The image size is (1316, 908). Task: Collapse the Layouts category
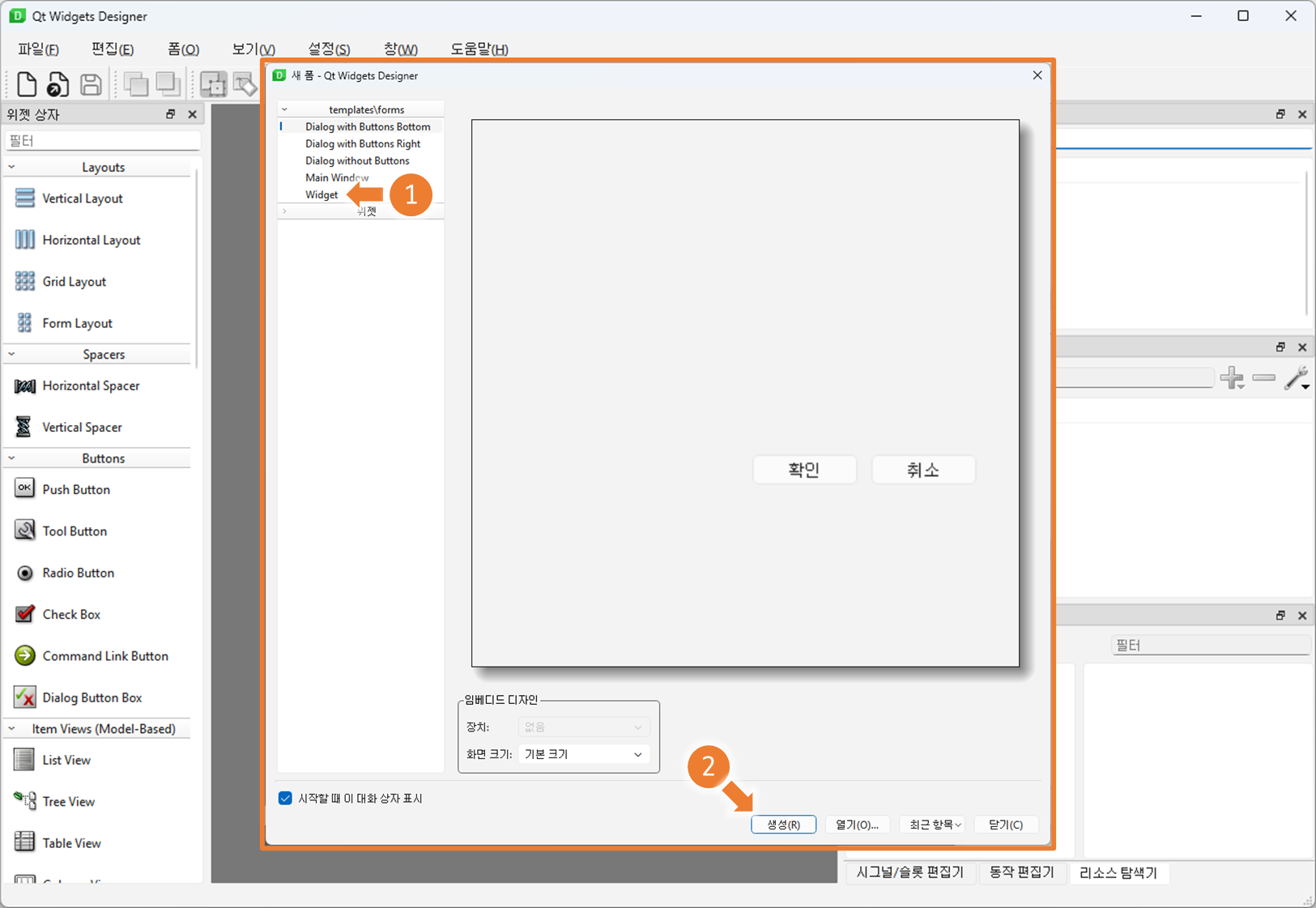pos(11,167)
